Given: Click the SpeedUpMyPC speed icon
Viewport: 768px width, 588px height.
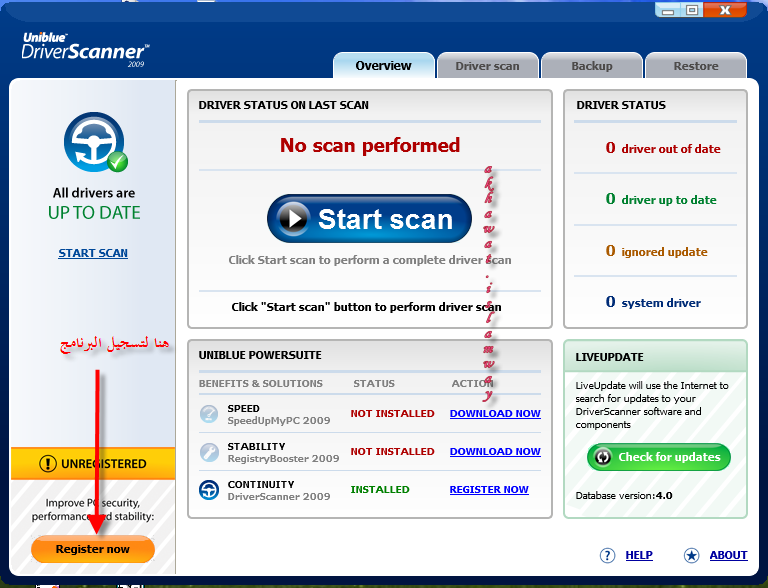Looking at the screenshot, I should pos(209,414).
